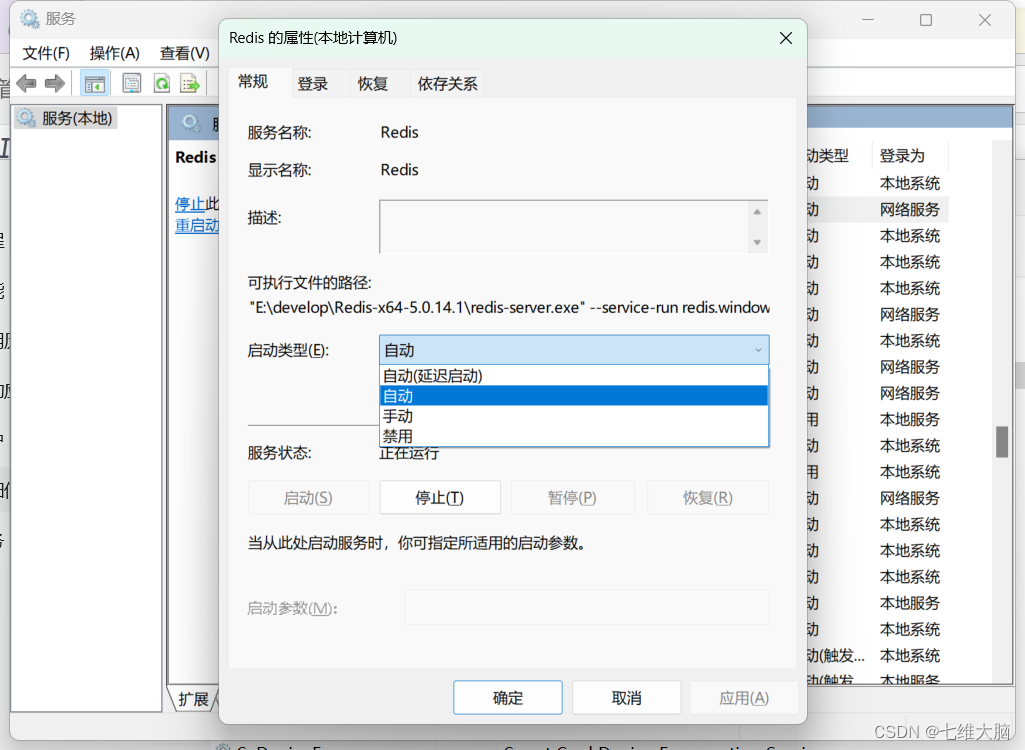Click 确定 to confirm the dialog
Image resolution: width=1025 pixels, height=750 pixels.
click(x=508, y=698)
